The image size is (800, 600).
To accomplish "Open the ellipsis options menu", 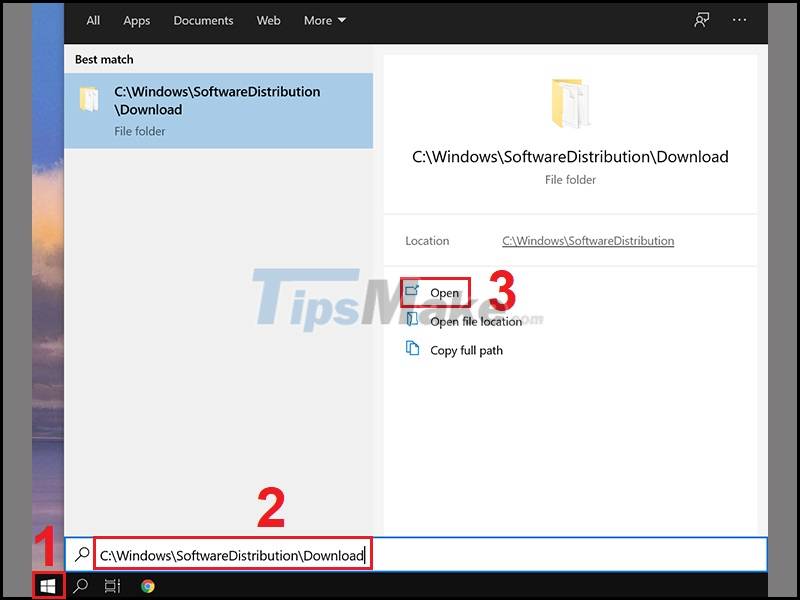I will click(x=738, y=20).
